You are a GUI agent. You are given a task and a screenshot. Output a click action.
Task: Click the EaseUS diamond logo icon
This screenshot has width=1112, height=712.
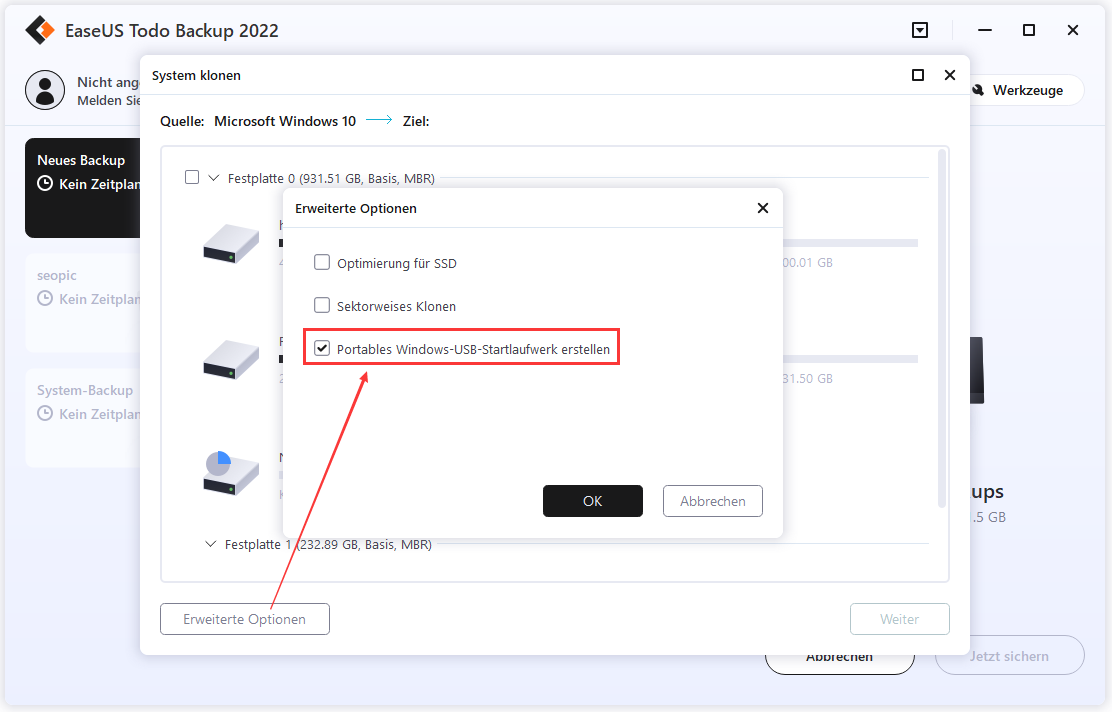(40, 30)
